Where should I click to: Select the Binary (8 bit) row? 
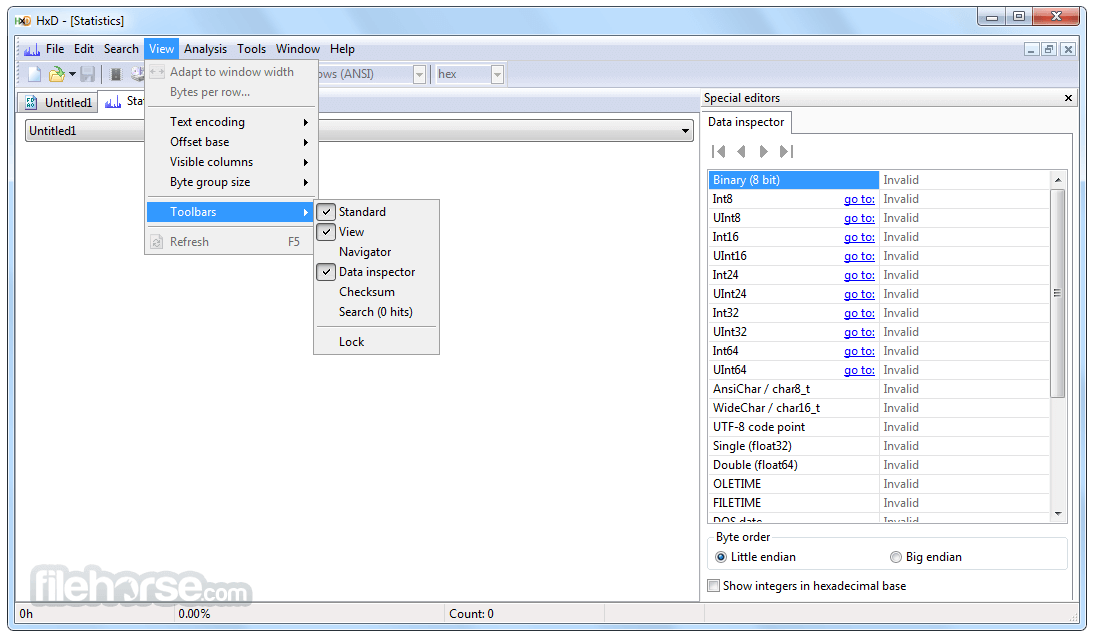pyautogui.click(x=879, y=180)
